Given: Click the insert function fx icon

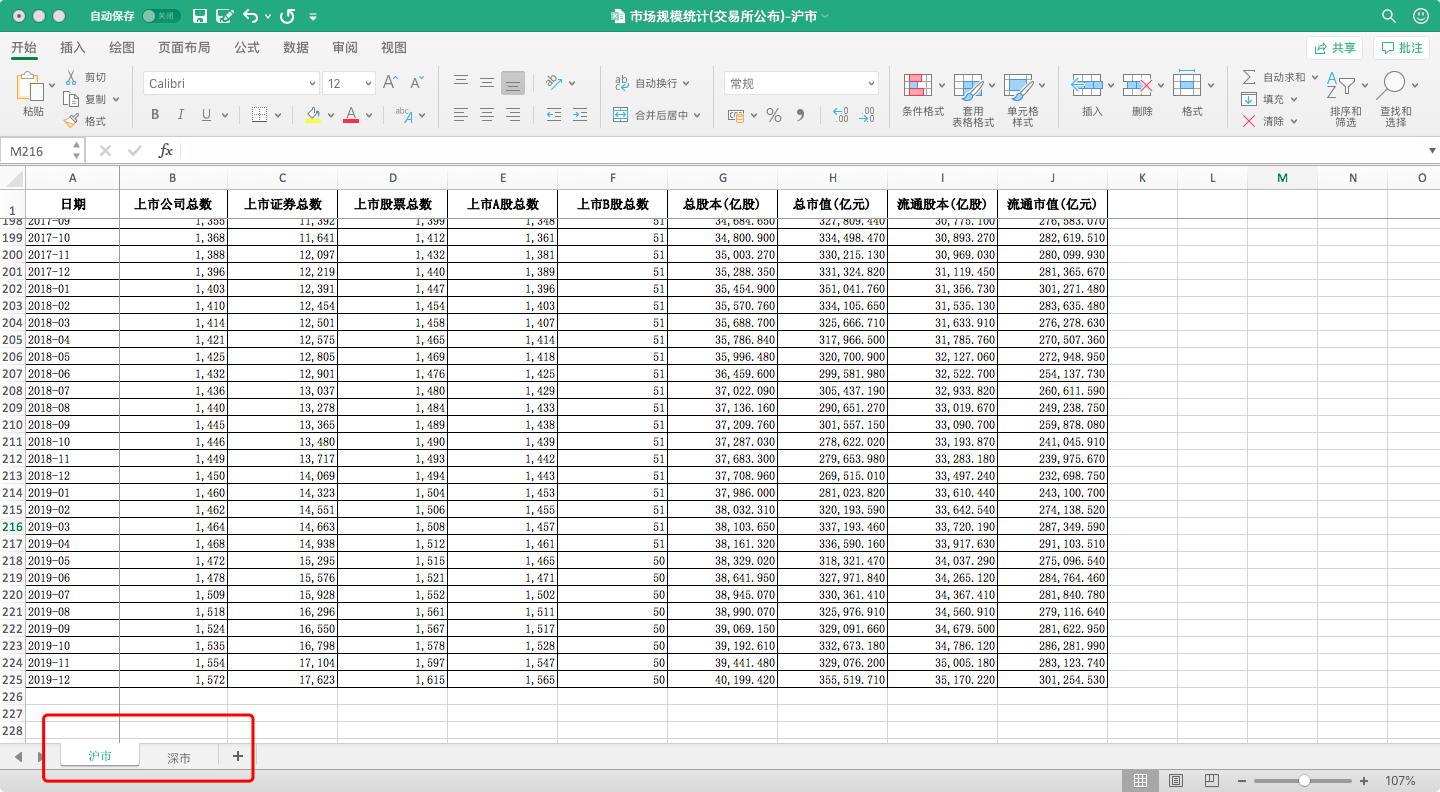Looking at the screenshot, I should click(x=165, y=150).
